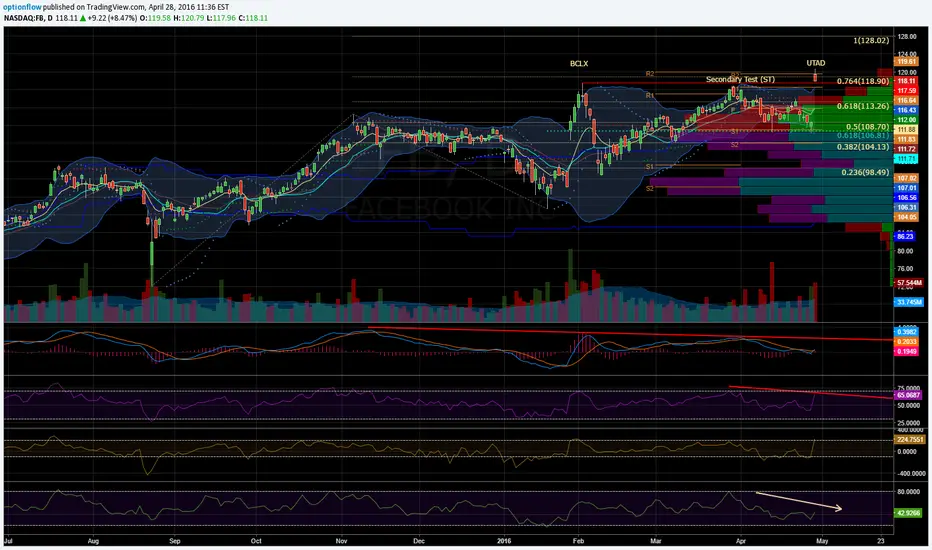Click the blue 106.56 price label
The height and width of the screenshot is (550, 932).
906,197
